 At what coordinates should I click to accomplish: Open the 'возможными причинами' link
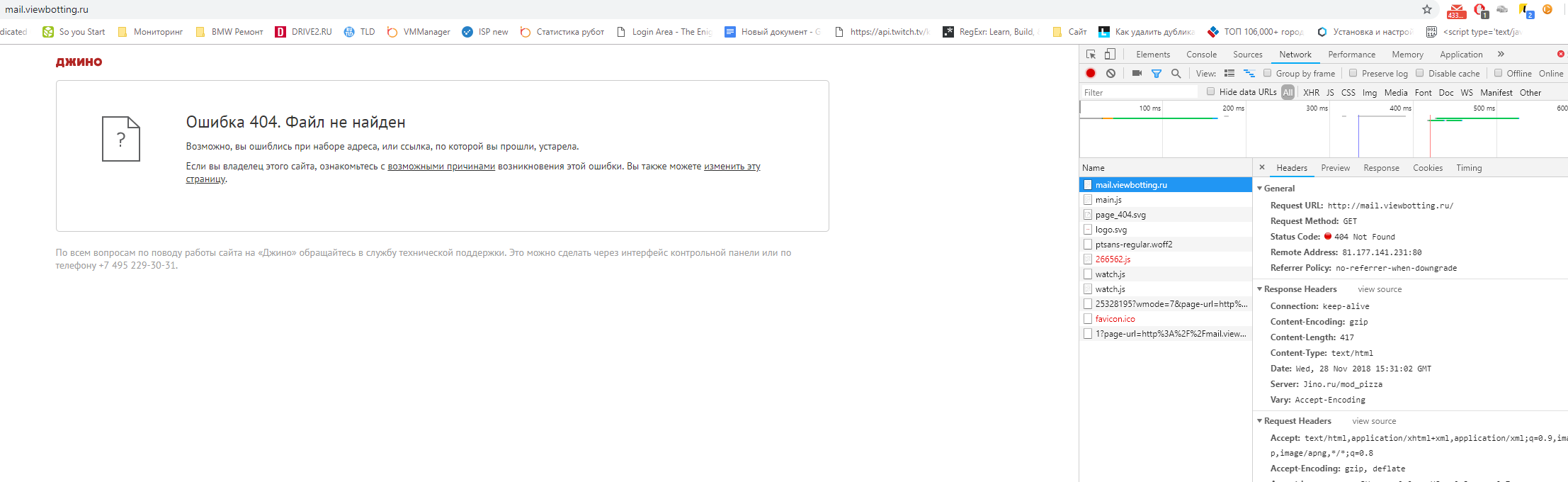point(441,167)
